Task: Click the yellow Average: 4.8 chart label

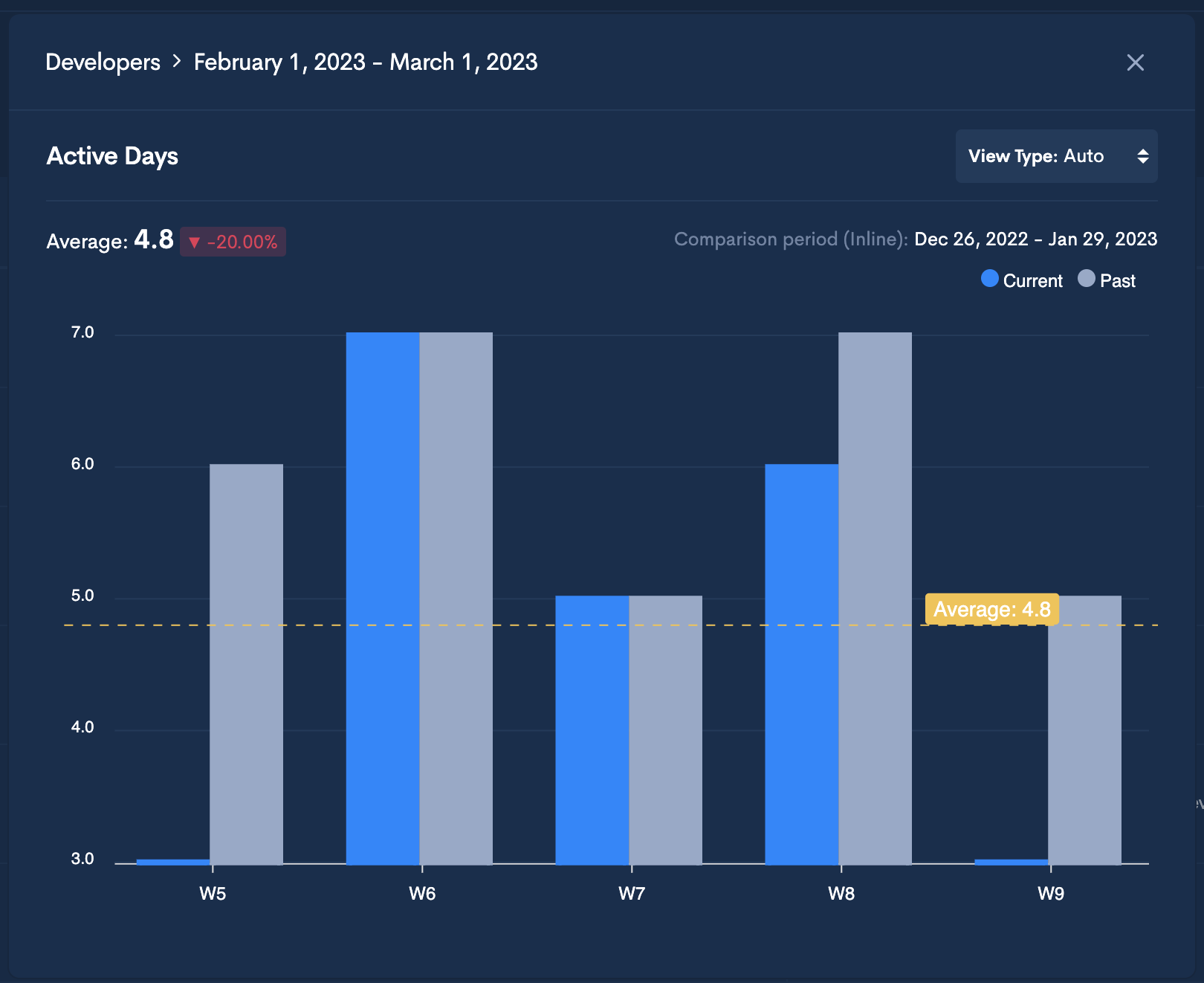Action: tap(991, 609)
